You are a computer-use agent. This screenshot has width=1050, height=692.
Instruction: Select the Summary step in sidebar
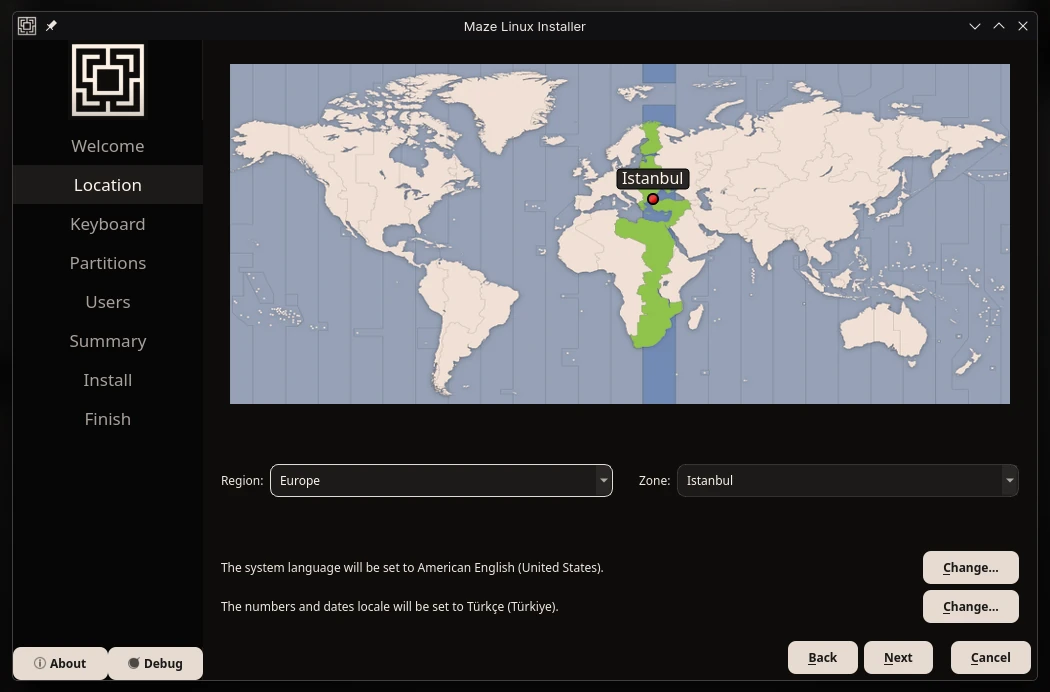(x=108, y=341)
